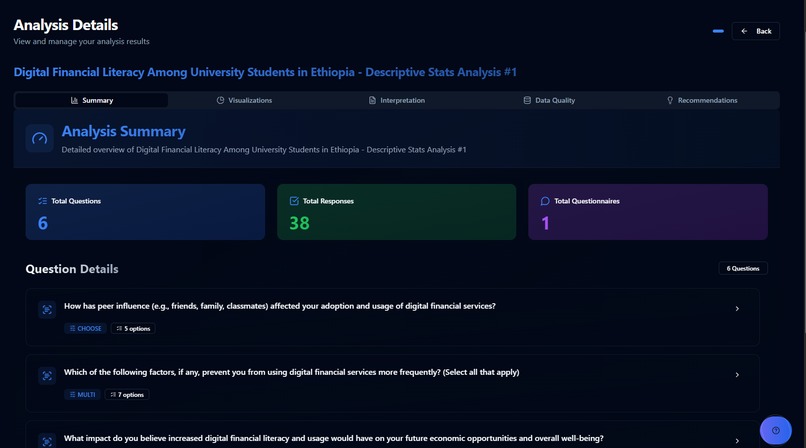Click the blue toggle indicator near Back
Image resolution: width=806 pixels, height=448 pixels.
(718, 31)
